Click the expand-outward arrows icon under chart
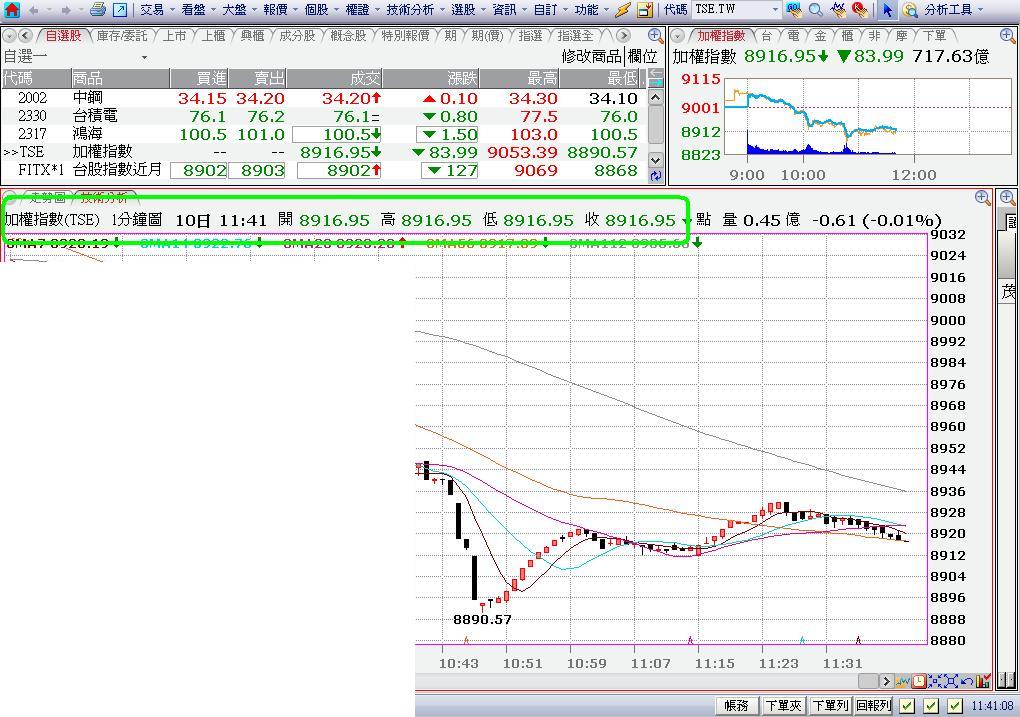1020x717 pixels. pyautogui.click(x=950, y=681)
